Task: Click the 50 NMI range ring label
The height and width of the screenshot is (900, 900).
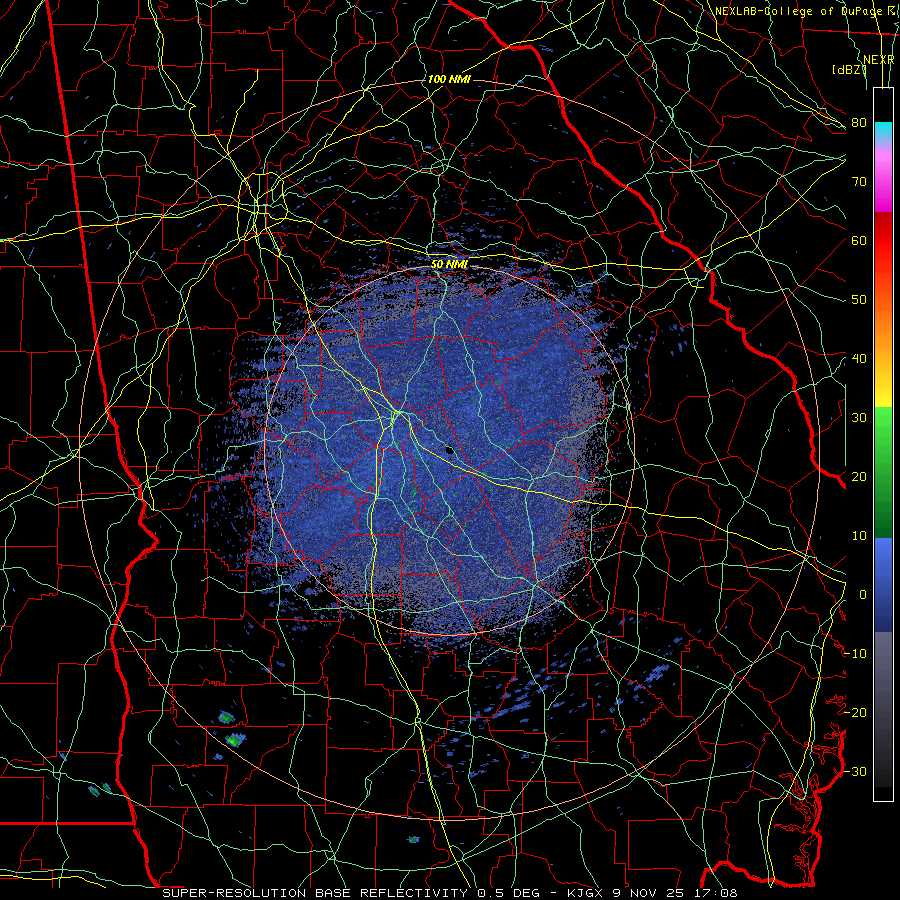Action: [x=449, y=265]
